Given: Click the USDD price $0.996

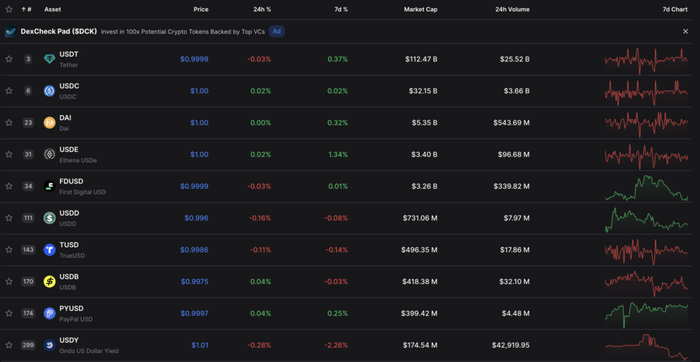Looking at the screenshot, I should 196,218.
